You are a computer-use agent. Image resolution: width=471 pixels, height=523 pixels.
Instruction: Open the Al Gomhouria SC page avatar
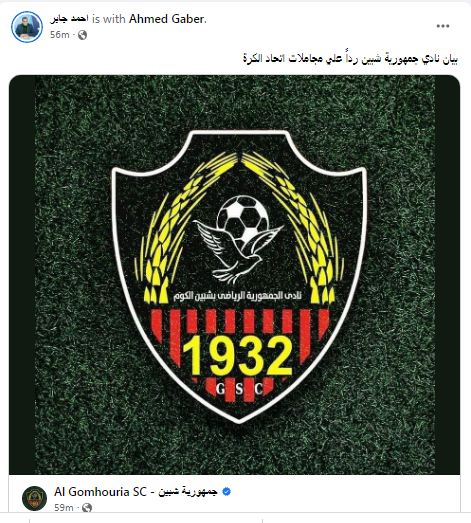tap(34, 498)
